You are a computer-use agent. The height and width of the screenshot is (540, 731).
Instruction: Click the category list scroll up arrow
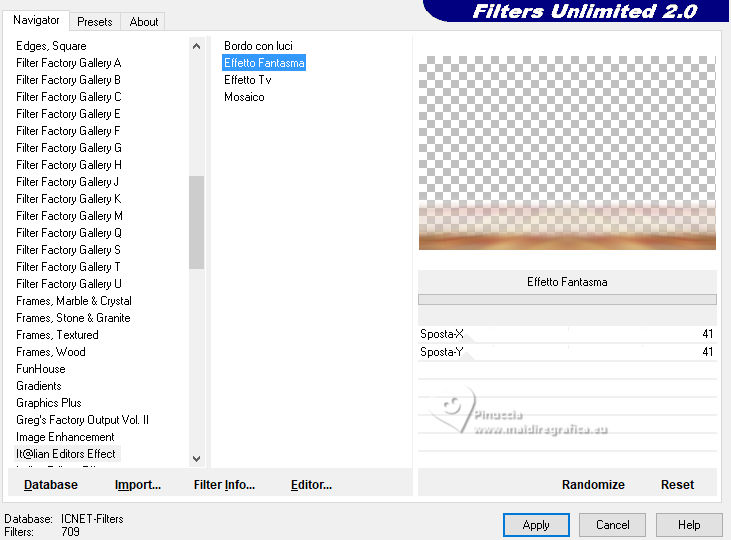point(196,46)
